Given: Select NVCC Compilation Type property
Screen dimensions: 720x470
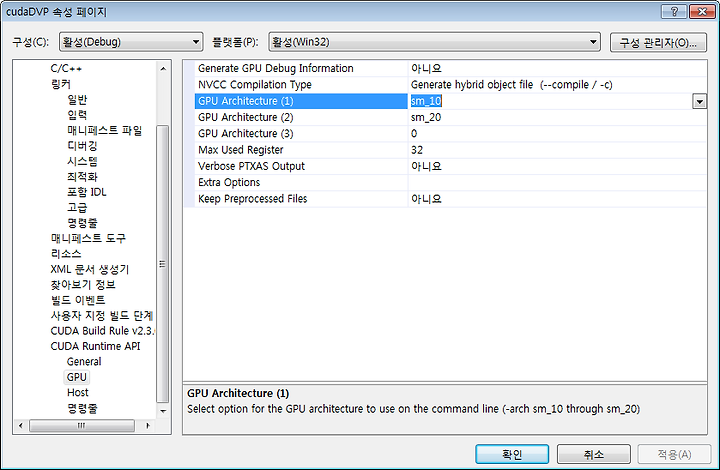Looking at the screenshot, I should pos(301,85).
